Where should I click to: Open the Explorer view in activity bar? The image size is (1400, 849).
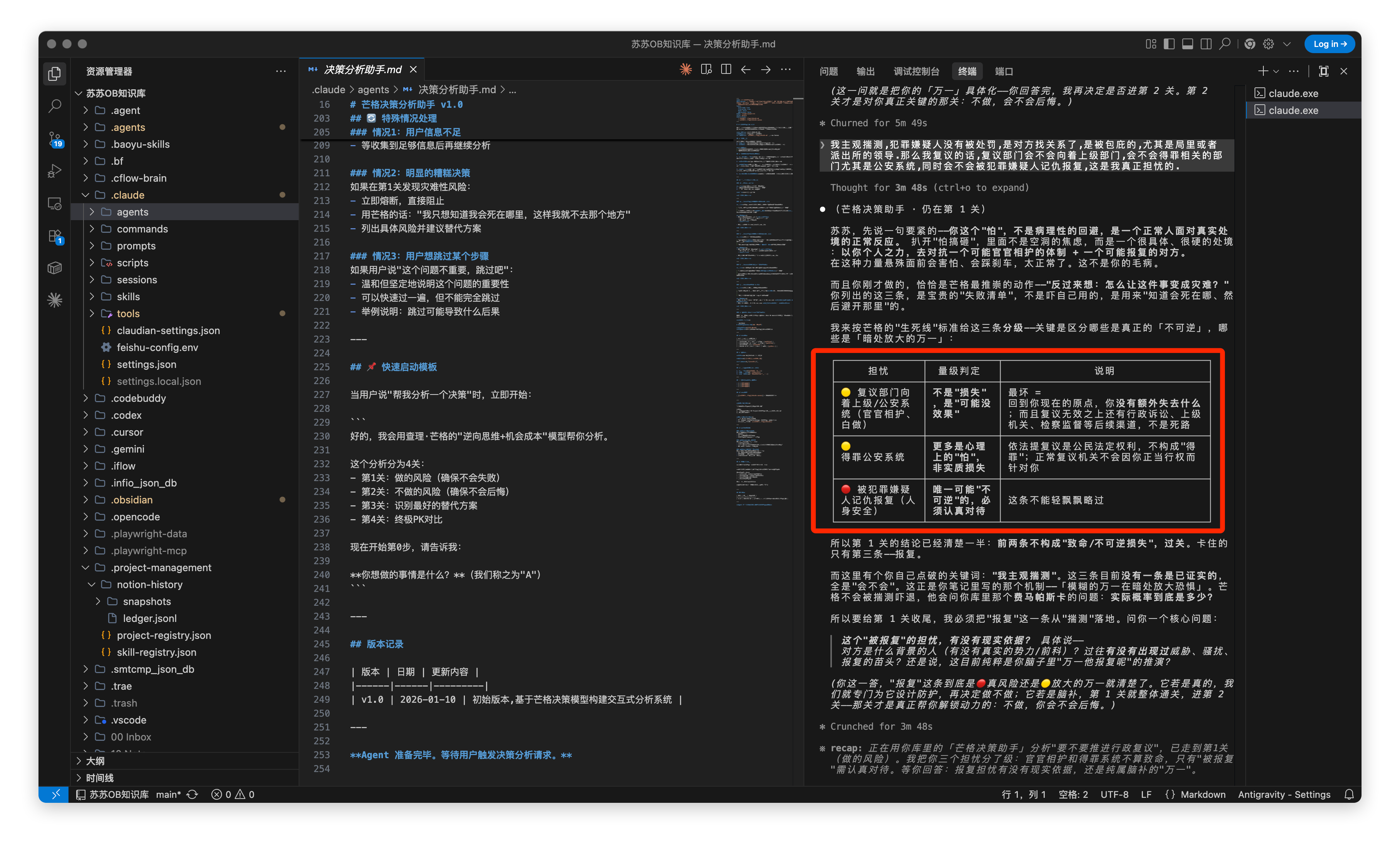point(55,74)
